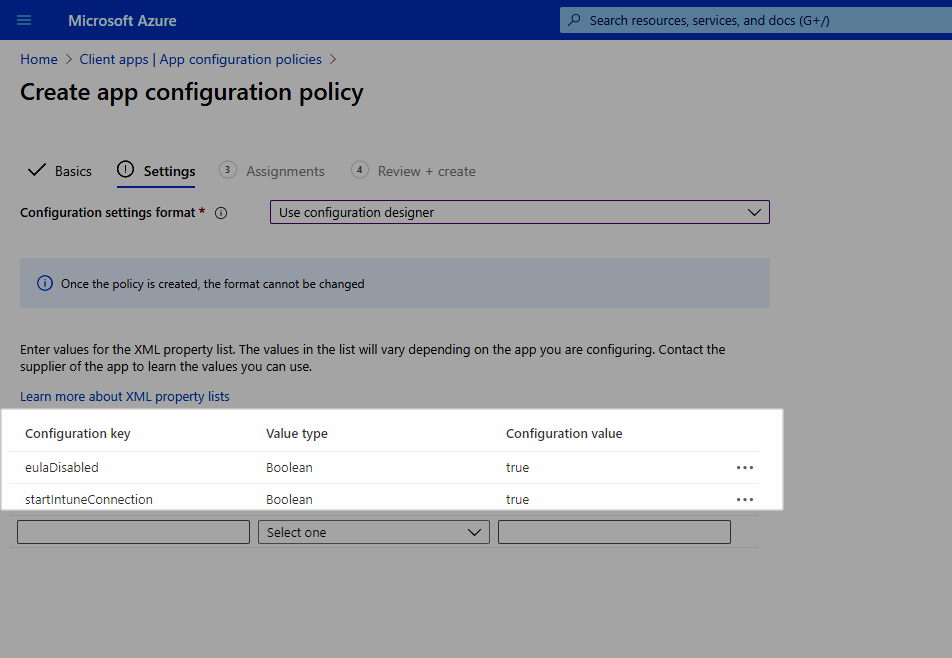Click the search magnifier icon
Image resolution: width=952 pixels, height=658 pixels.
(x=574, y=20)
